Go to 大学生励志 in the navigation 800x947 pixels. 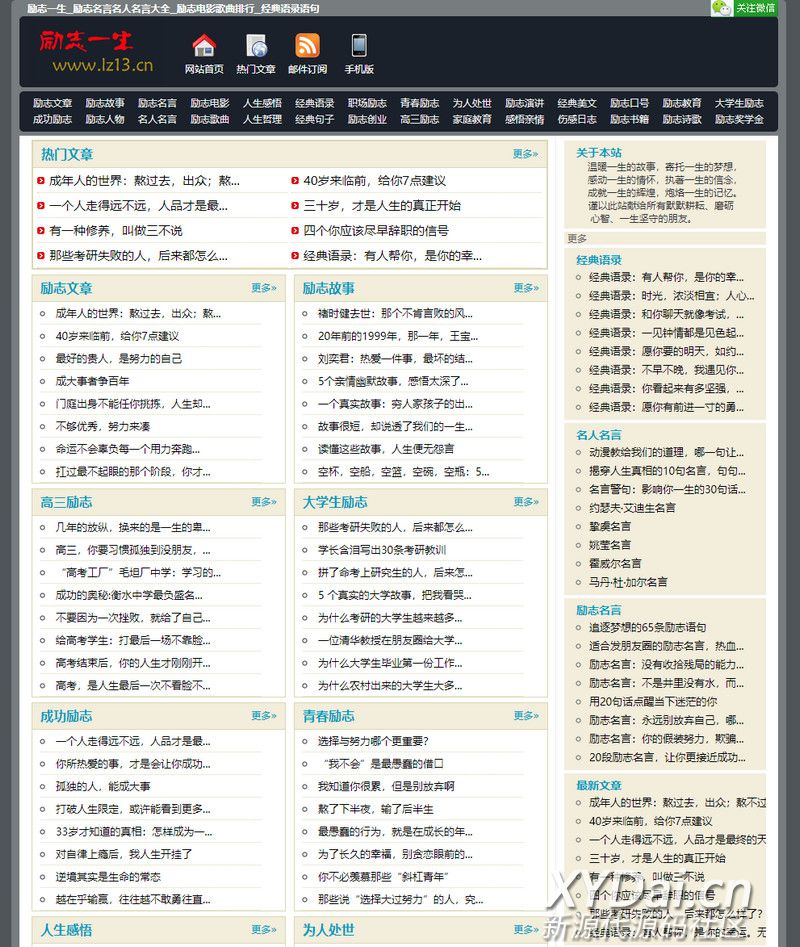[739, 103]
